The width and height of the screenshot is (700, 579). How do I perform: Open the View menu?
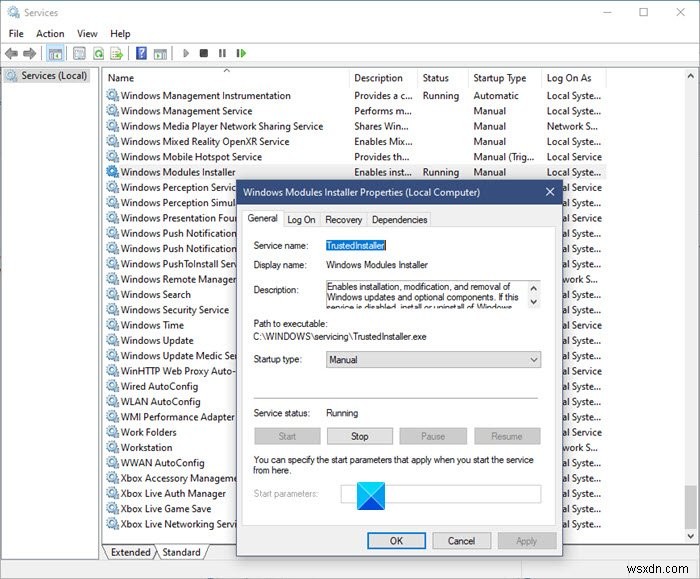pyautogui.click(x=87, y=33)
